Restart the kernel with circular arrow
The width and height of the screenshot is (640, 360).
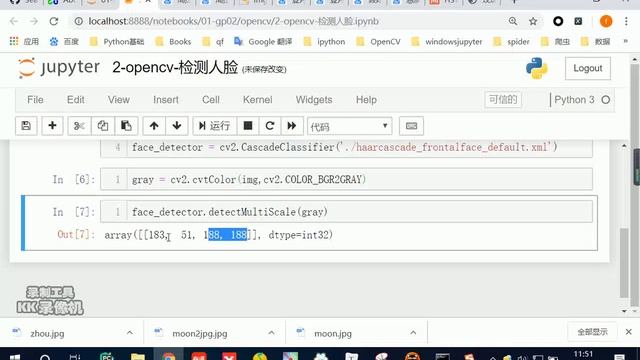tap(270, 126)
